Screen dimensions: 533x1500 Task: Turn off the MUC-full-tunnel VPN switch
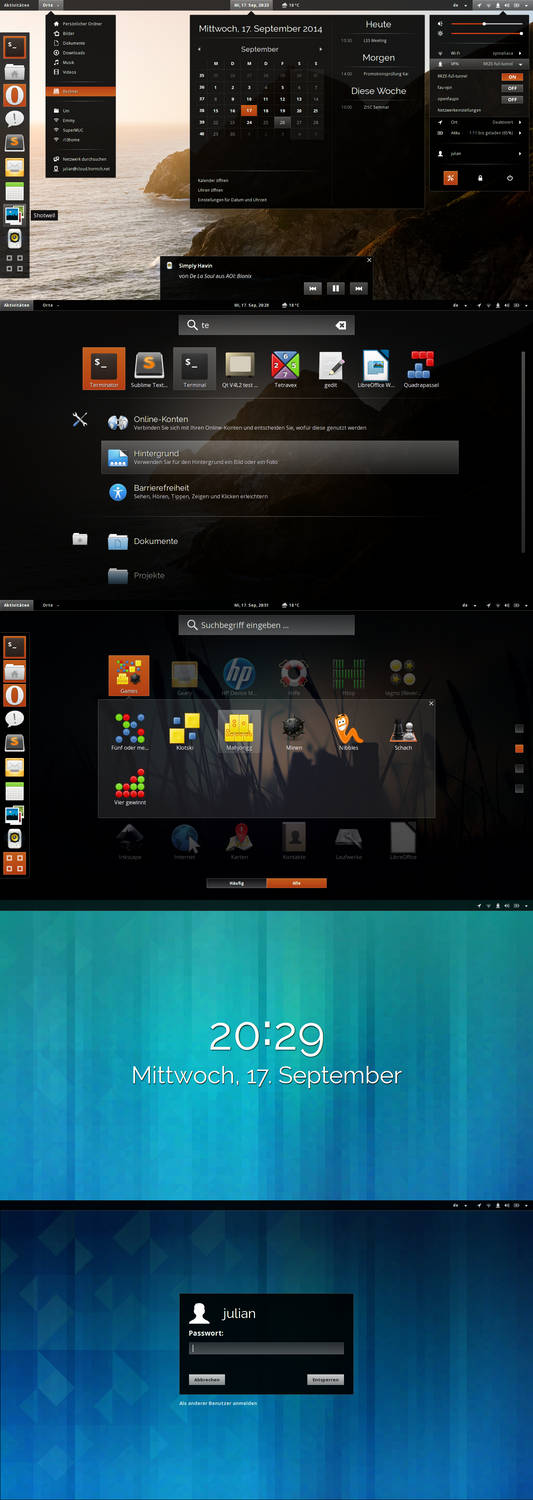point(512,76)
